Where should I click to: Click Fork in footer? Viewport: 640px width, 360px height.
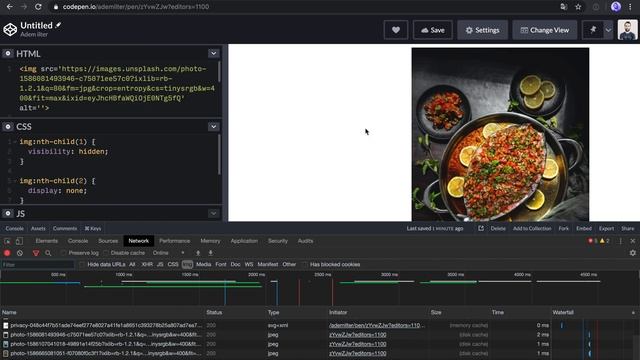click(x=564, y=229)
